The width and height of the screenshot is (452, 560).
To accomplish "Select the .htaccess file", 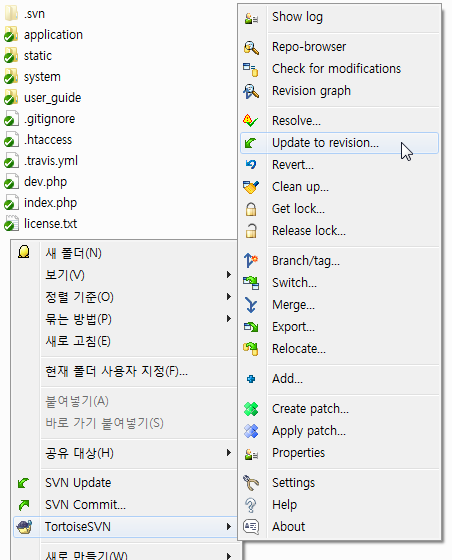I will pyautogui.click(x=38, y=140).
